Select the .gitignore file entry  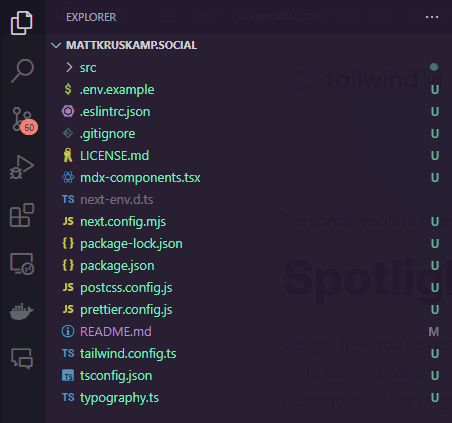tap(249, 134)
